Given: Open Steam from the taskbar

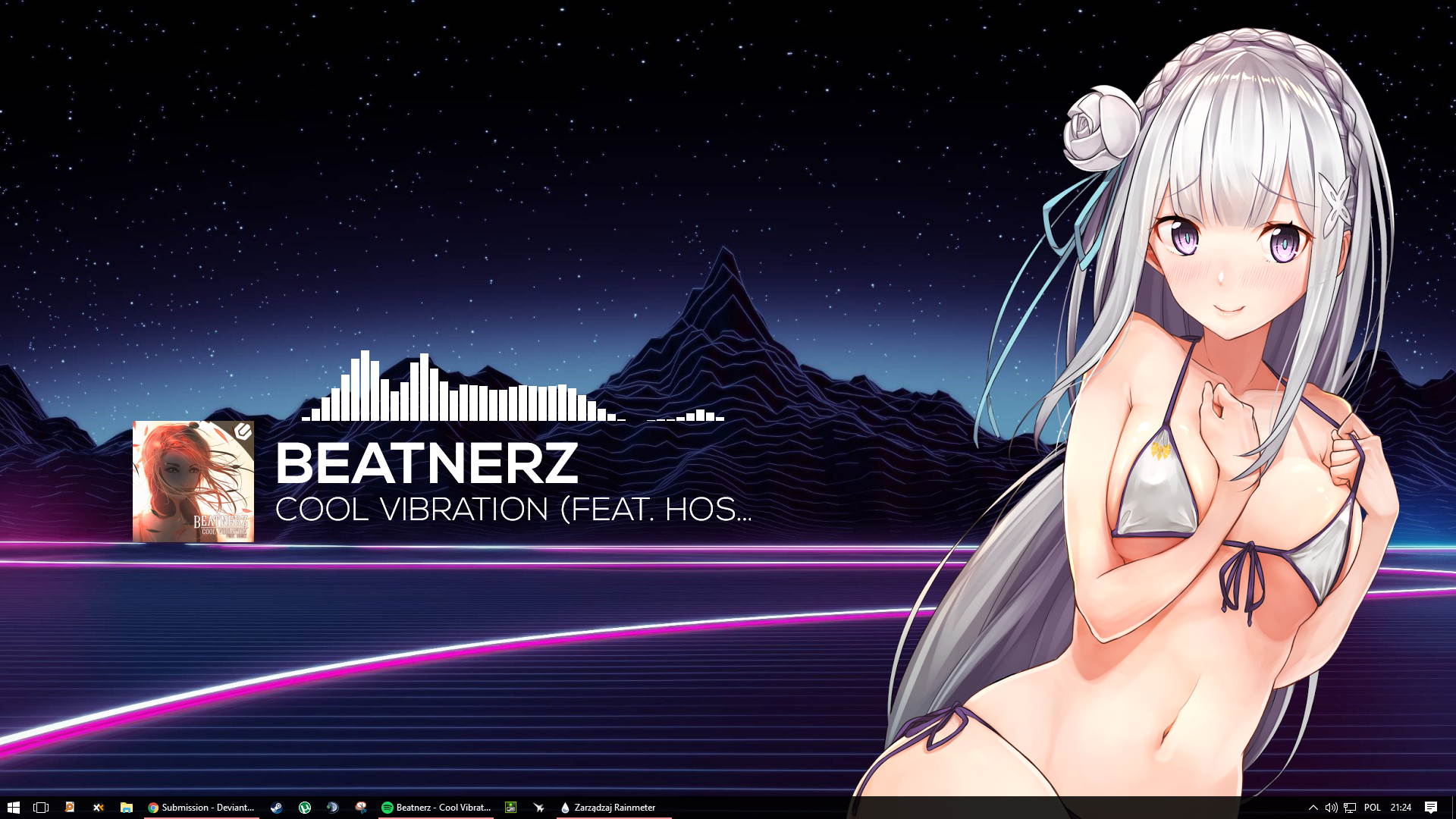Looking at the screenshot, I should [x=277, y=808].
